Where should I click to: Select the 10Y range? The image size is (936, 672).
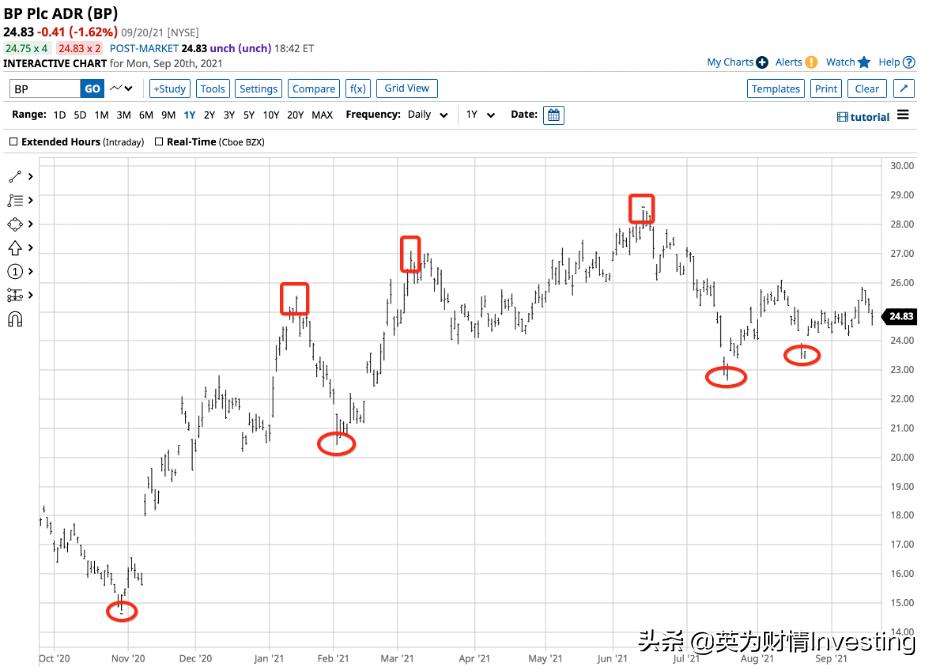[x=271, y=115]
